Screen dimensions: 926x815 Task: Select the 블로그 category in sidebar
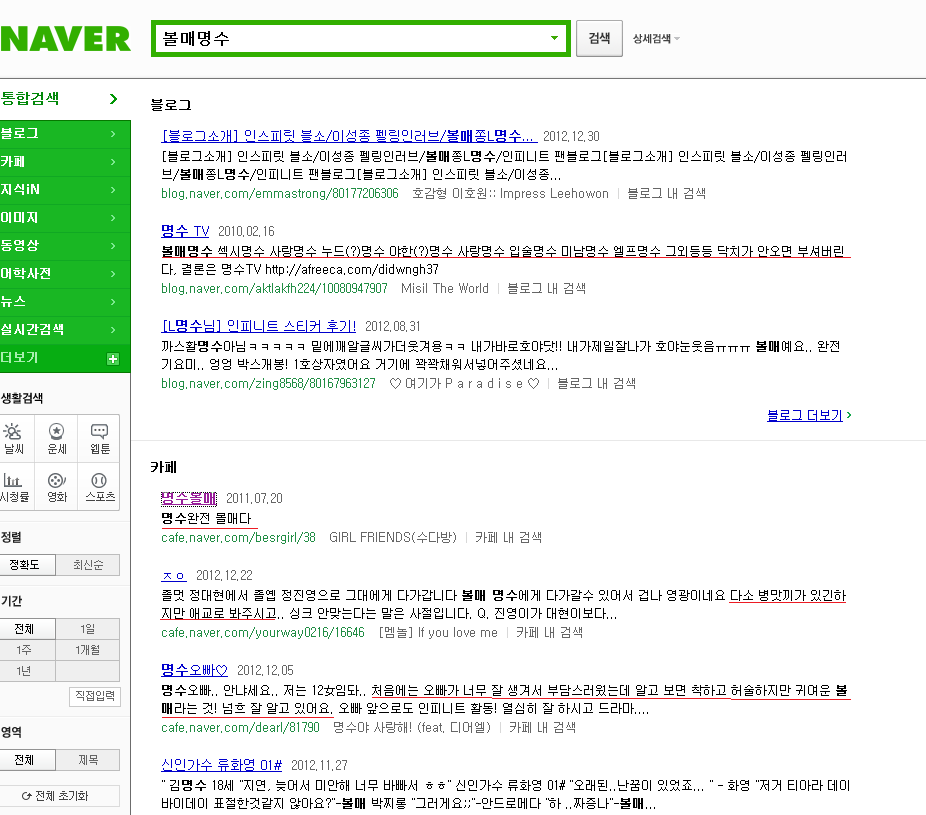tap(65, 133)
